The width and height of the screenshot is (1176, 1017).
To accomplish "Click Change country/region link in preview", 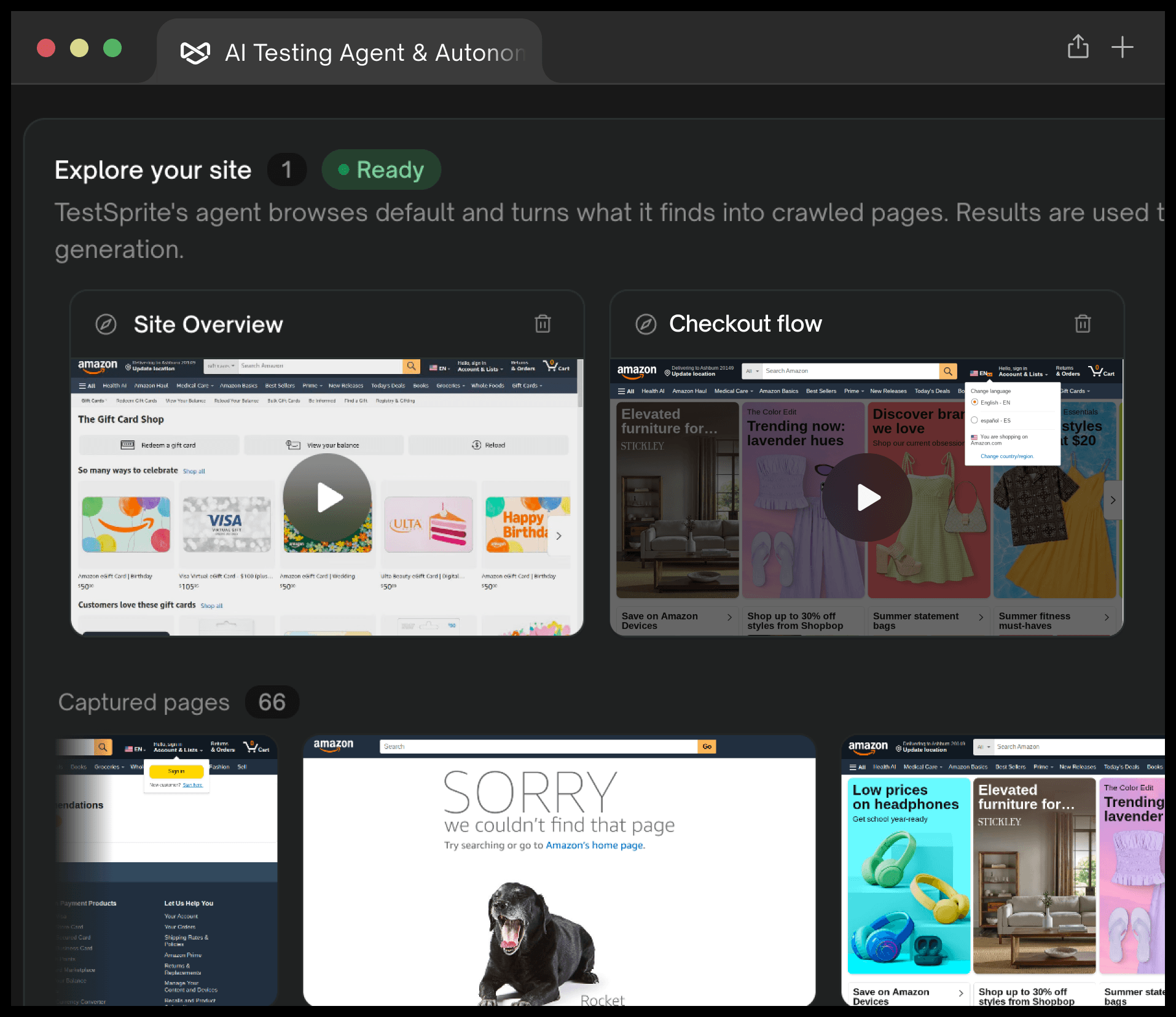I will pos(1007,456).
